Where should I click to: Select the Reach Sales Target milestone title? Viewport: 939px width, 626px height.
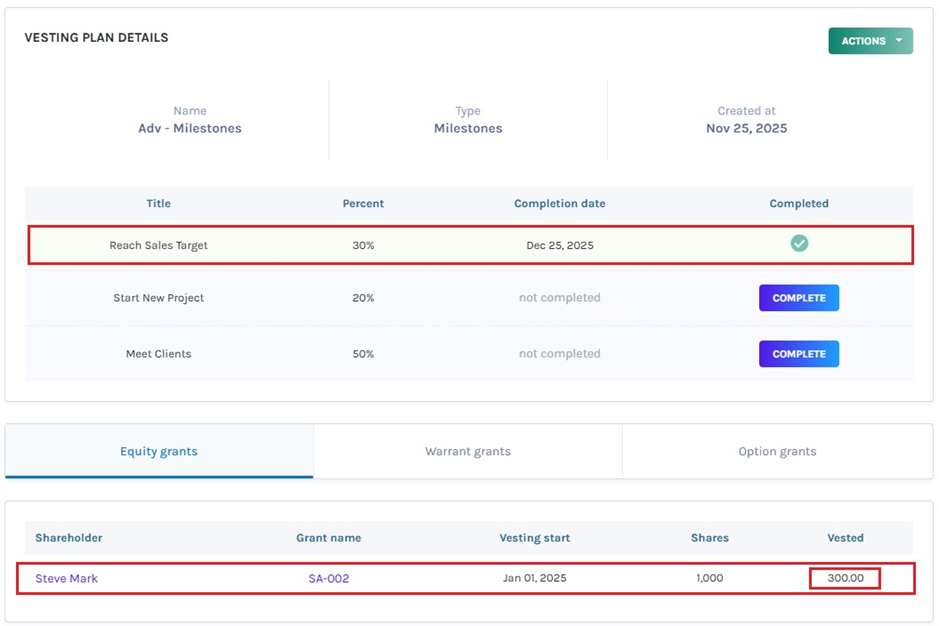[158, 245]
